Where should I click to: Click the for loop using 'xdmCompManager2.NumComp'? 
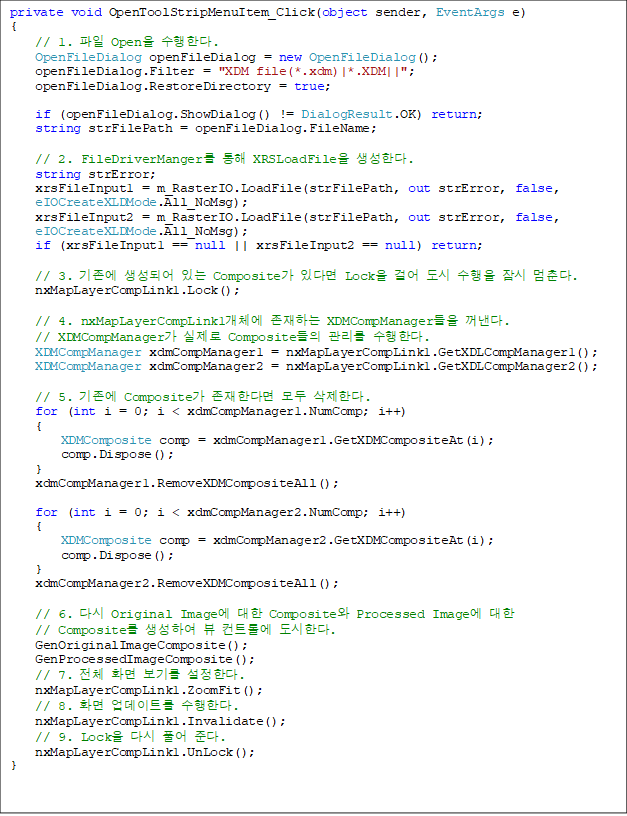pos(220,513)
